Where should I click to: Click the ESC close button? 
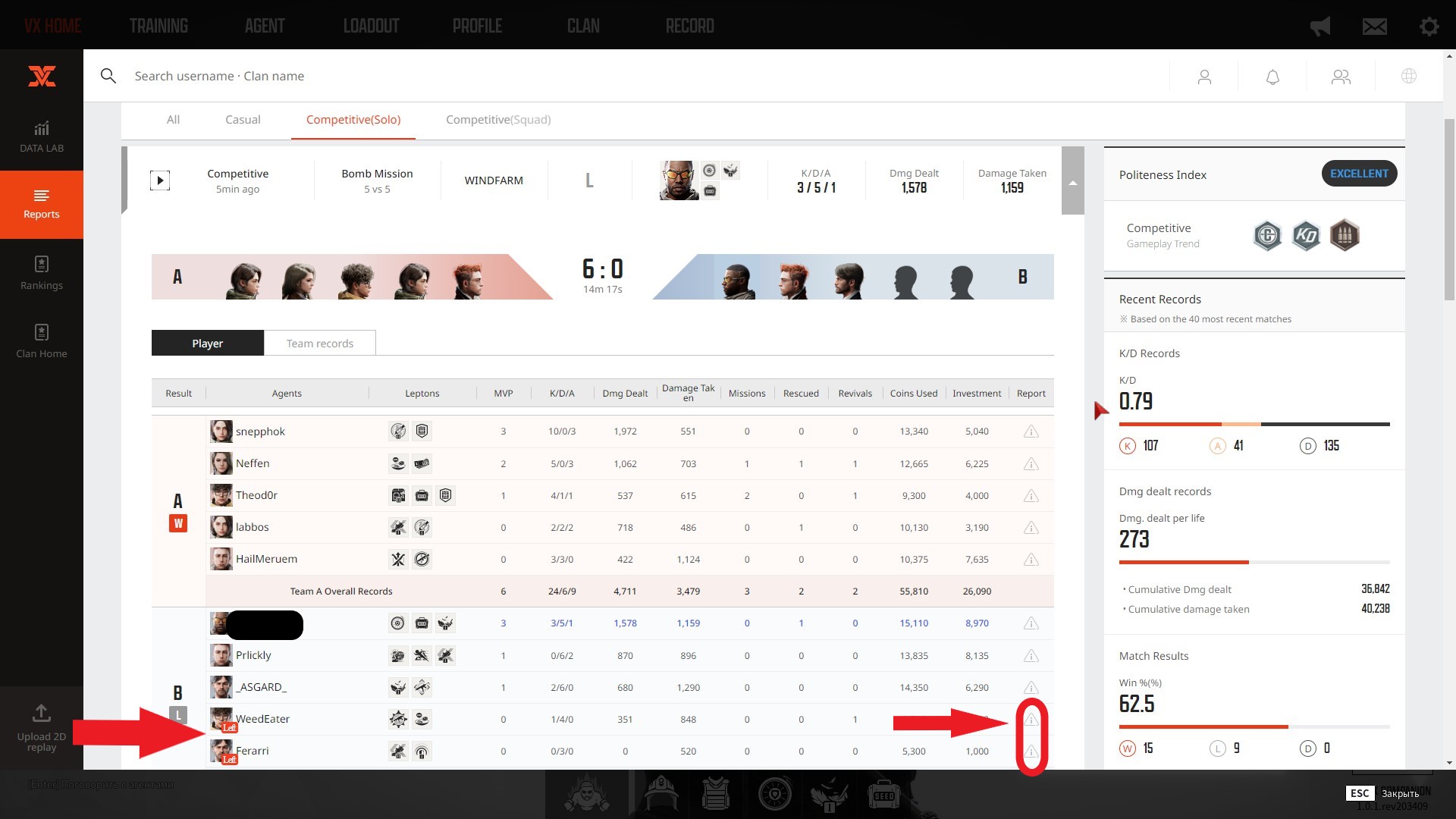(1359, 793)
